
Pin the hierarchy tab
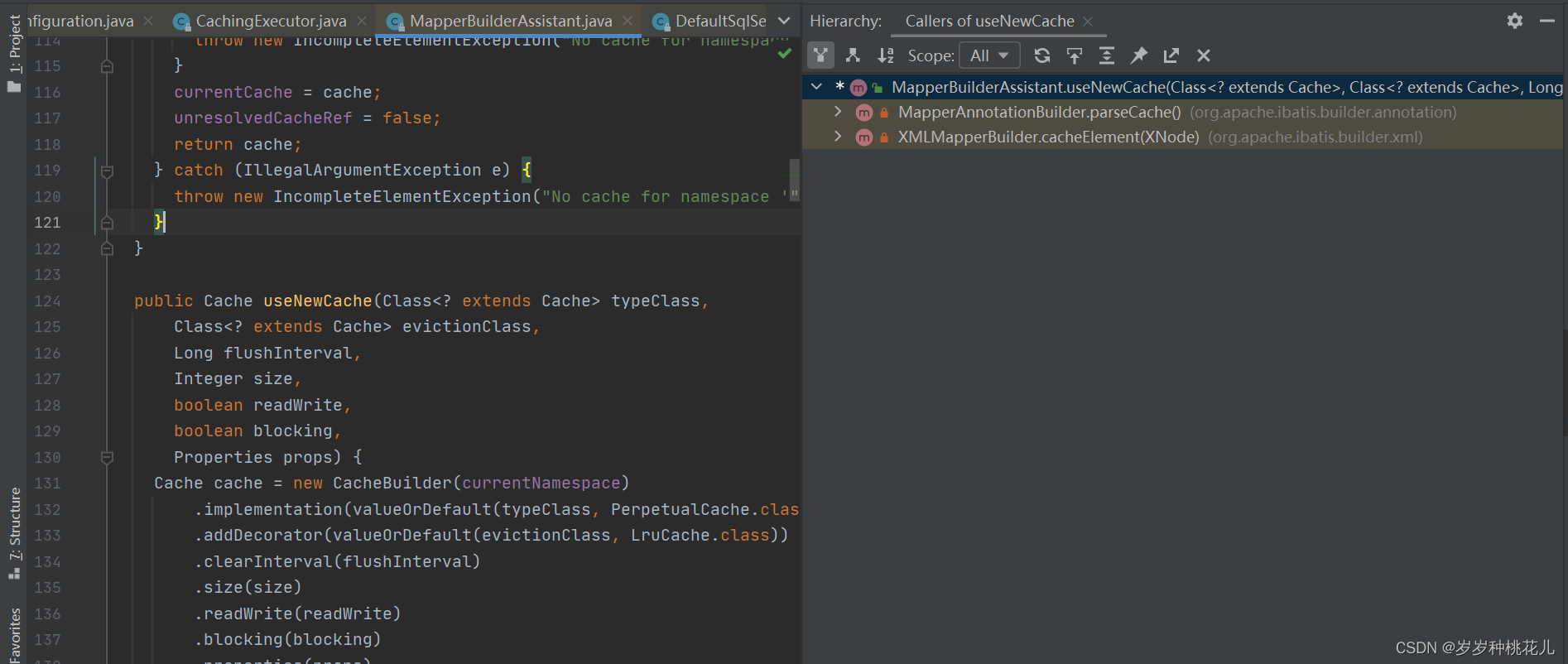[x=1139, y=55]
